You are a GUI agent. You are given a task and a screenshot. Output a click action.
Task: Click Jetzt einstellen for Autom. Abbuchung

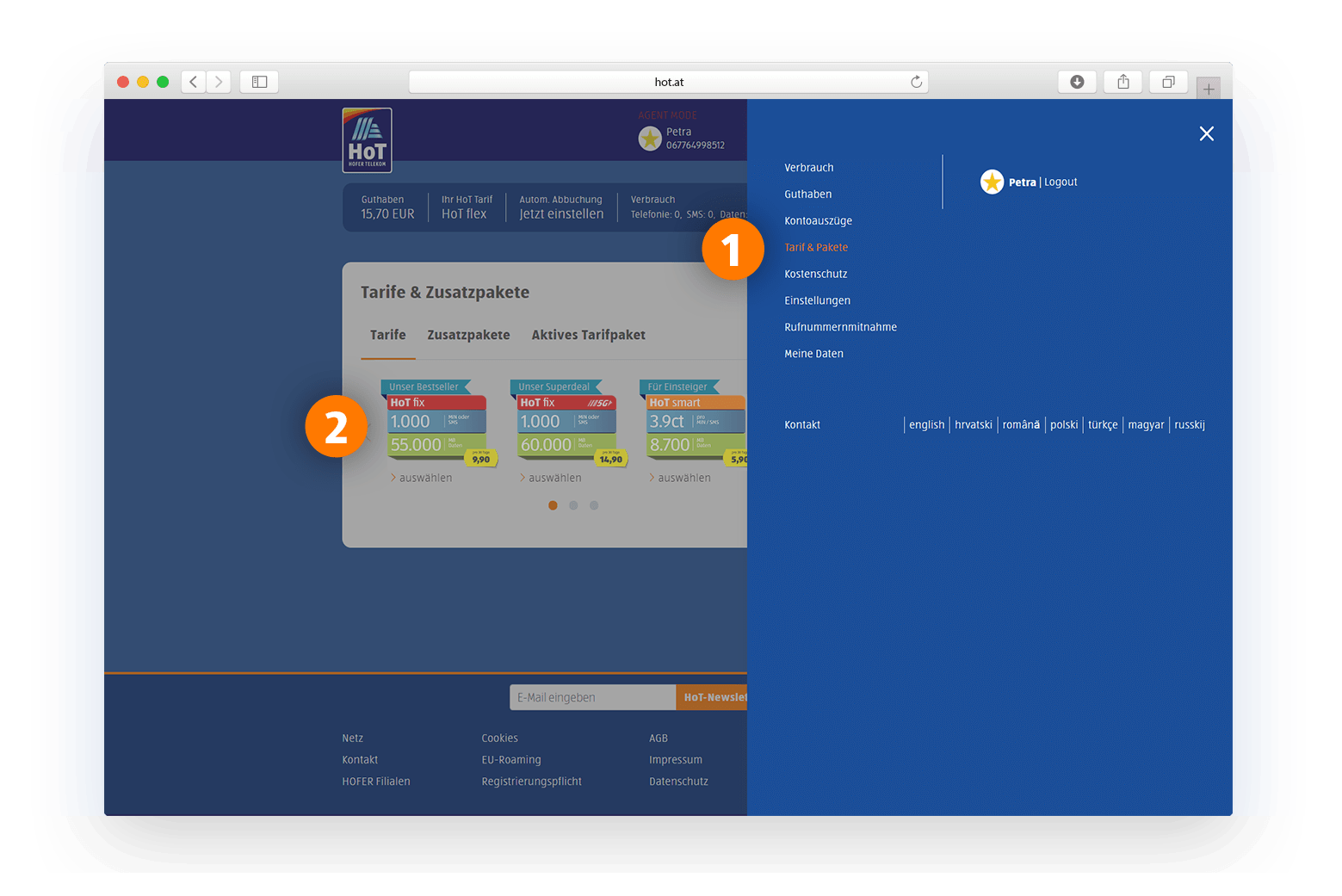[x=561, y=214]
